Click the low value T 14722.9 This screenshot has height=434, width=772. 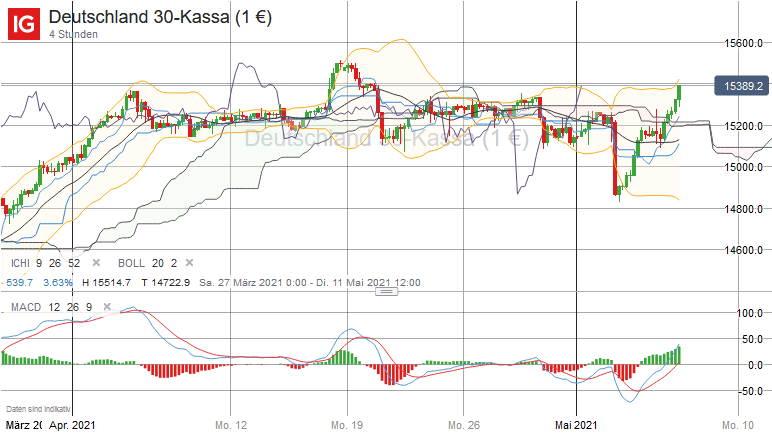(165, 283)
